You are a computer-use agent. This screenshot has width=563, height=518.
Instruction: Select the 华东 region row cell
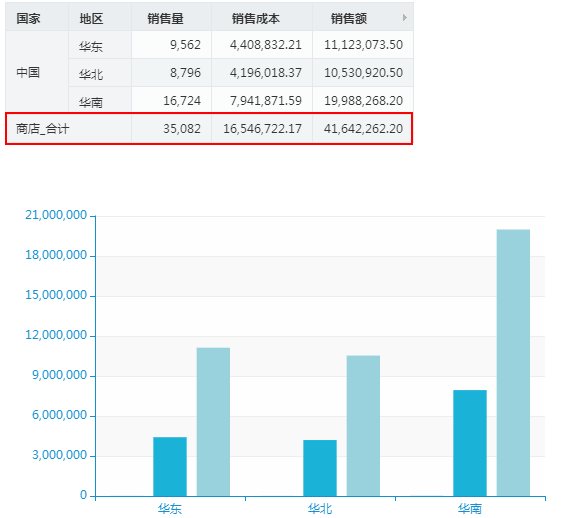pos(100,45)
